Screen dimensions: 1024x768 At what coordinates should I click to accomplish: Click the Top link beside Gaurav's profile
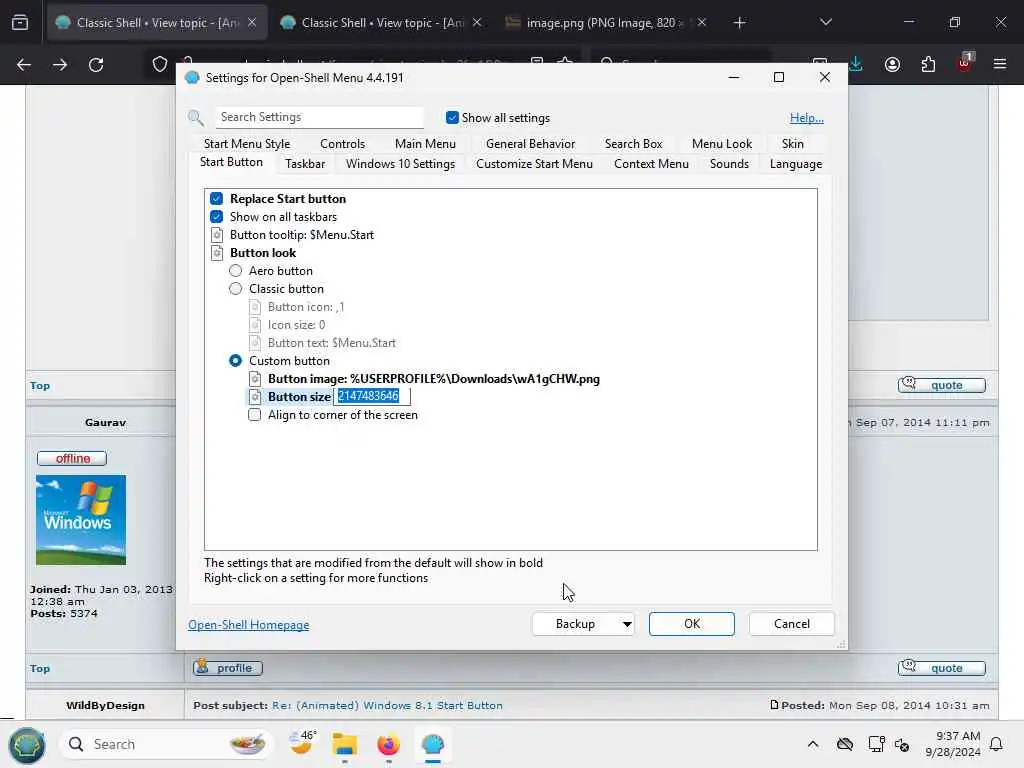40,668
